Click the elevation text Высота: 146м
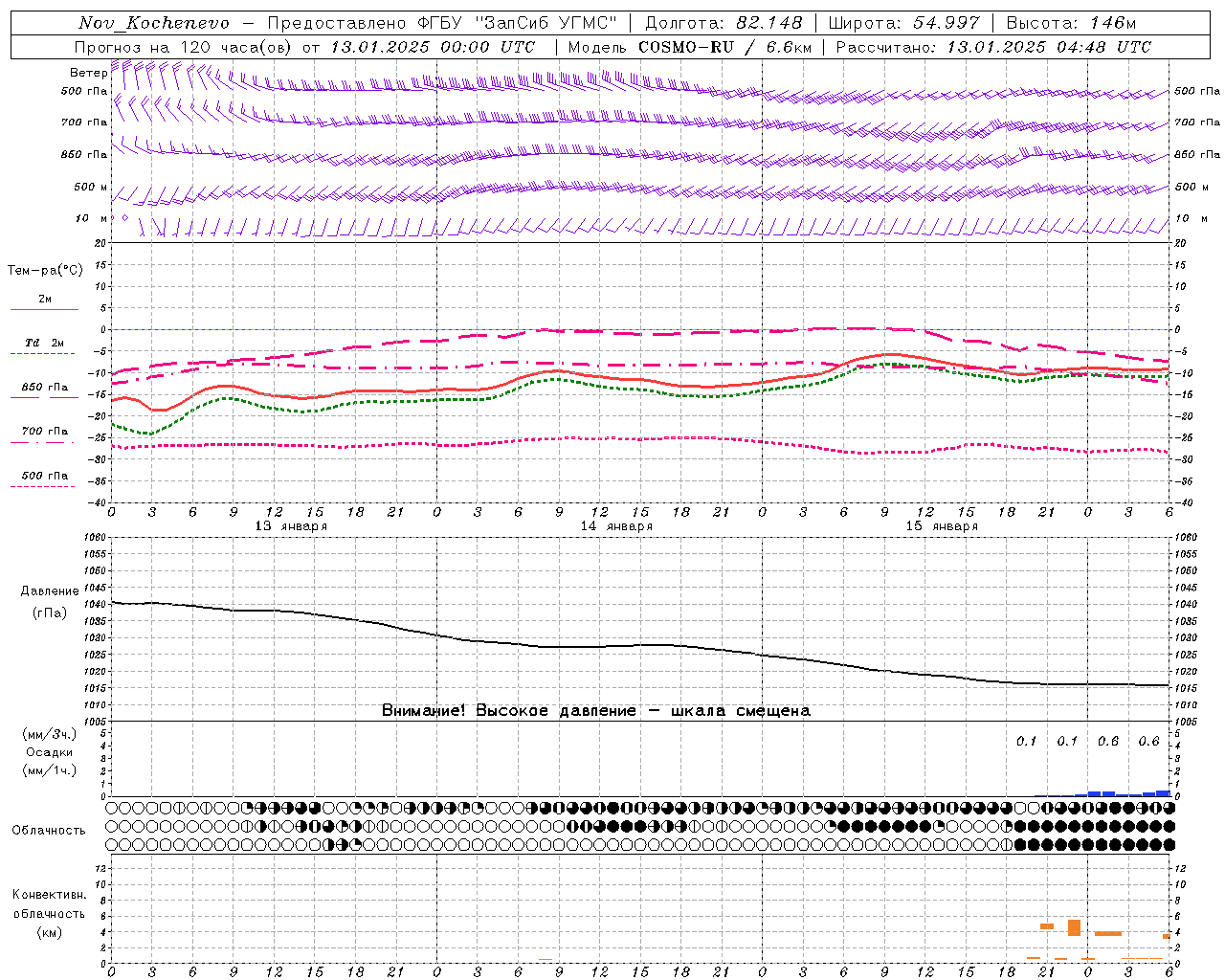This screenshot has width=1225, height=980. click(x=1071, y=23)
